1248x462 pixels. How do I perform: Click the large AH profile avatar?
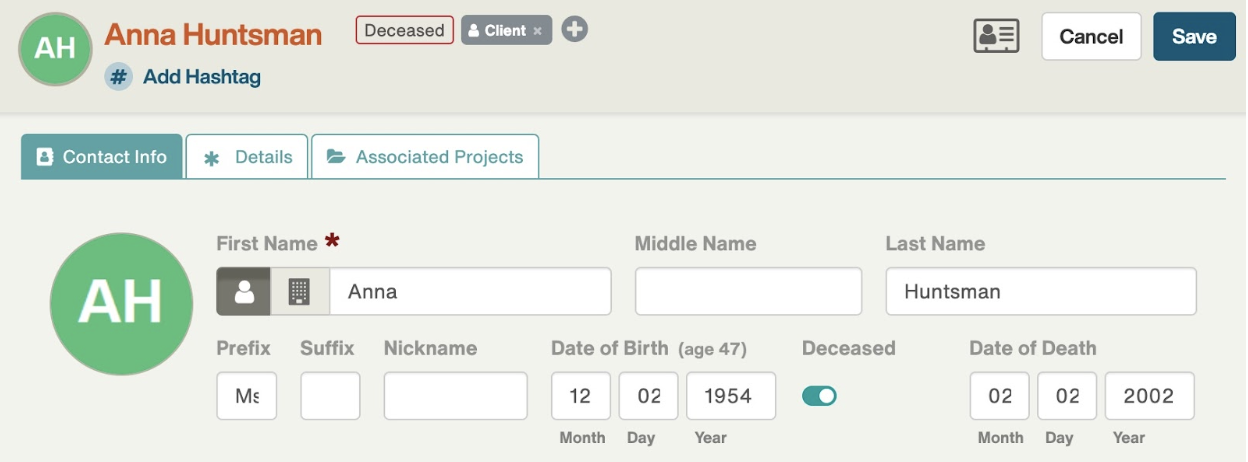click(x=121, y=304)
